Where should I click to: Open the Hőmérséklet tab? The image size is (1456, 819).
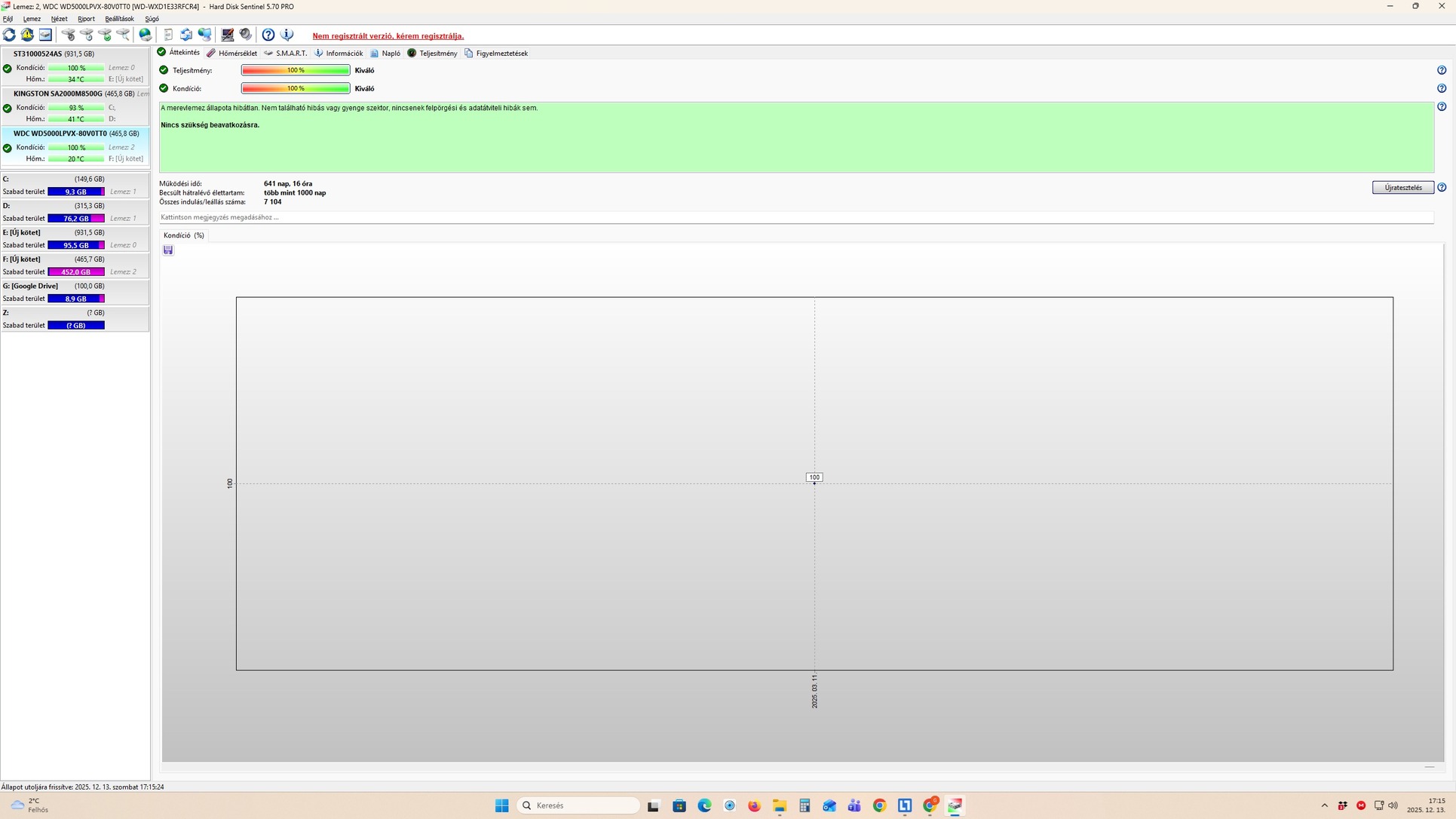tap(232, 54)
